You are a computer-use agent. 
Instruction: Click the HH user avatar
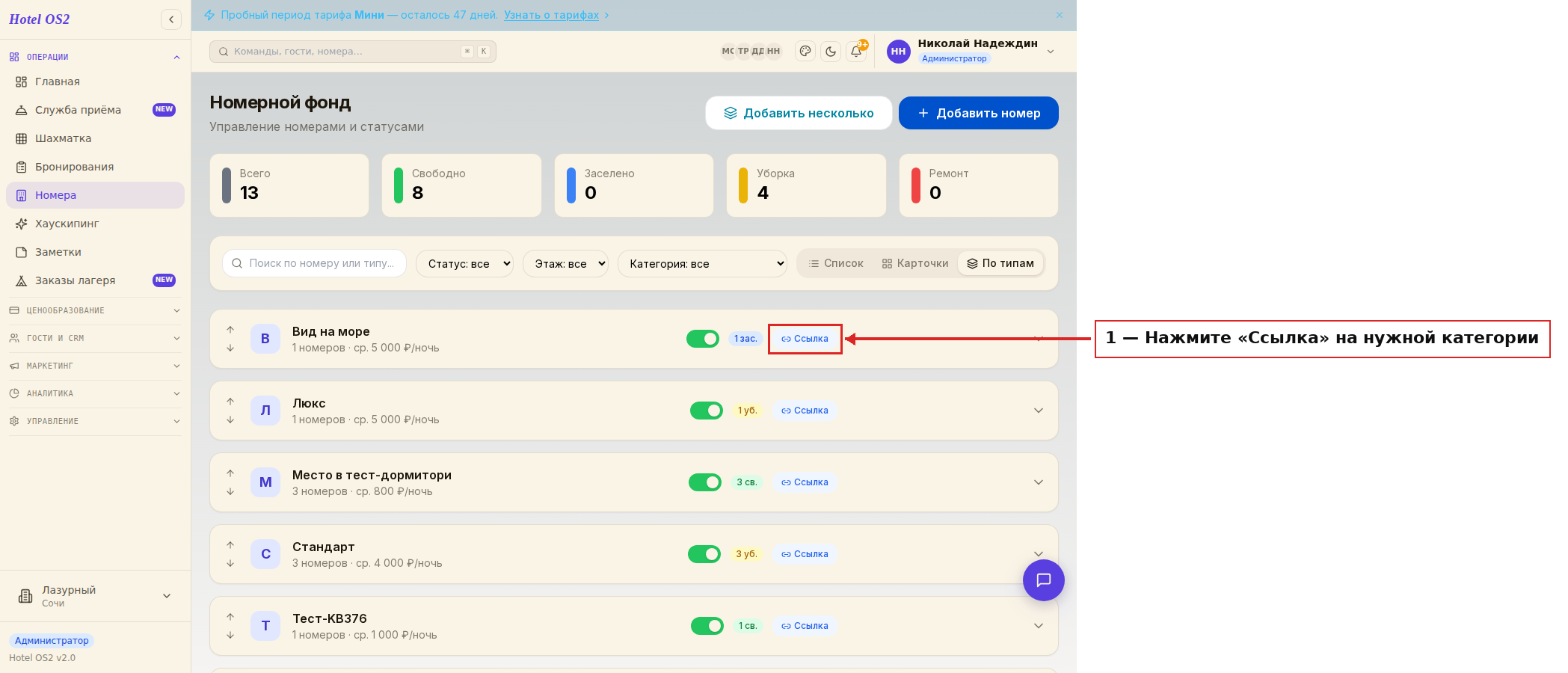(898, 52)
